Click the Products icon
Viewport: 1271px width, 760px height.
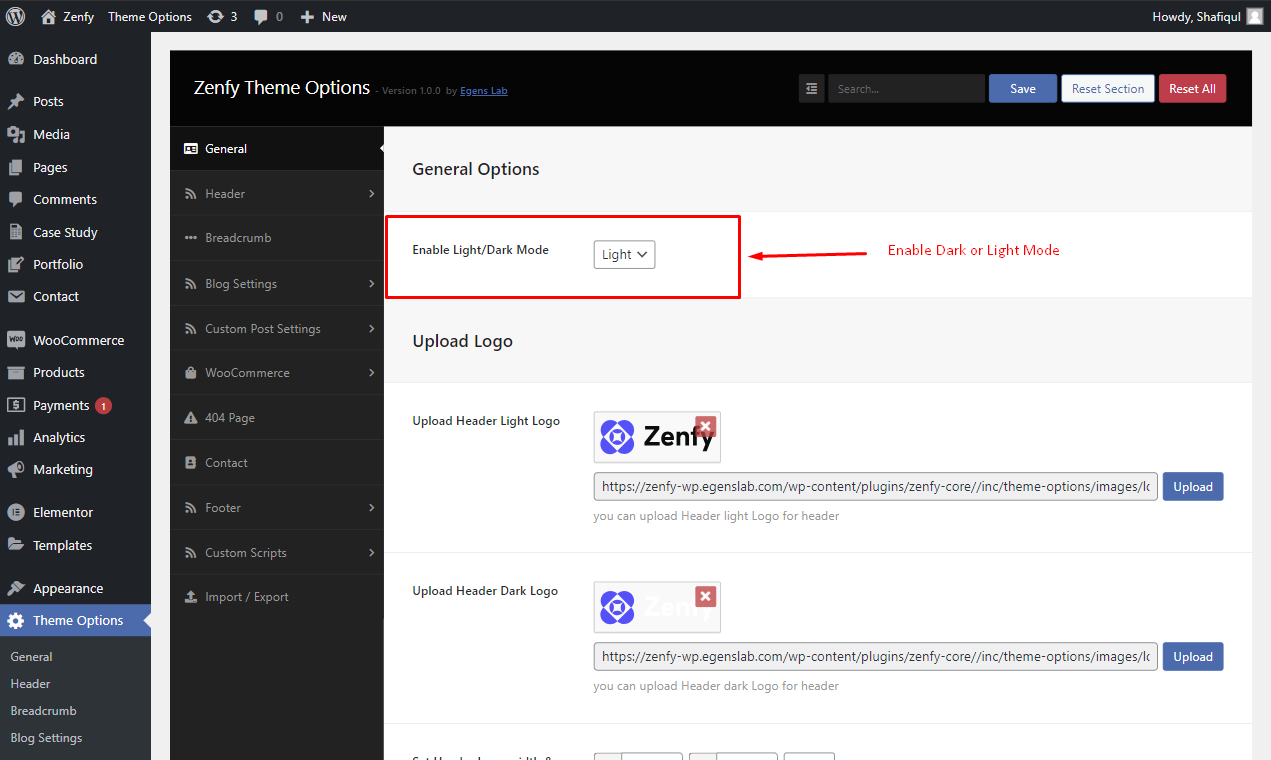tap(15, 372)
